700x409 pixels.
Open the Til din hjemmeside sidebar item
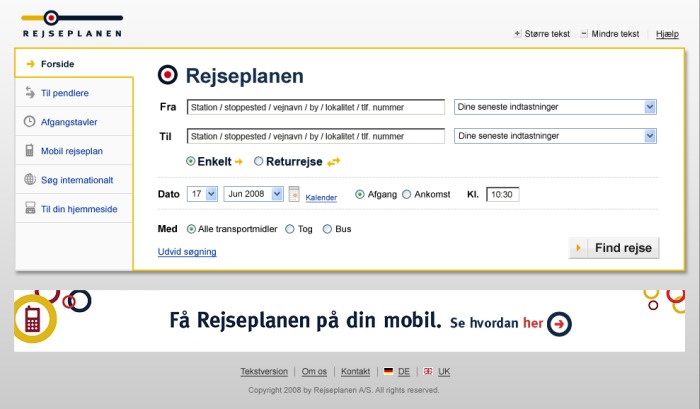[74, 209]
